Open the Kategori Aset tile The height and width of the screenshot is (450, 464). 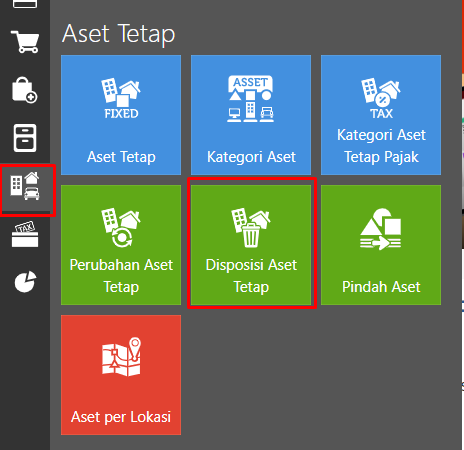pyautogui.click(x=251, y=115)
